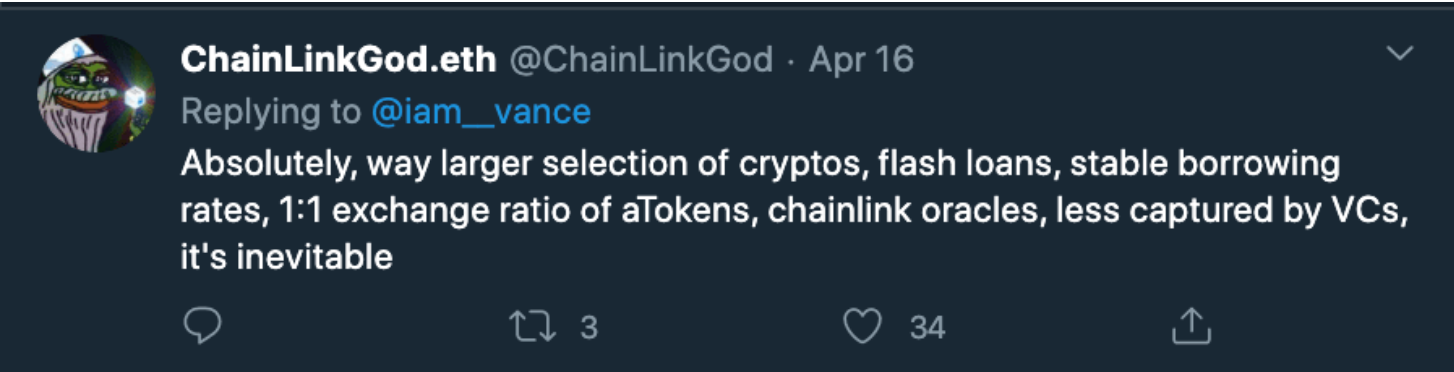Share the tweet using the upload arrow icon

tap(1190, 324)
